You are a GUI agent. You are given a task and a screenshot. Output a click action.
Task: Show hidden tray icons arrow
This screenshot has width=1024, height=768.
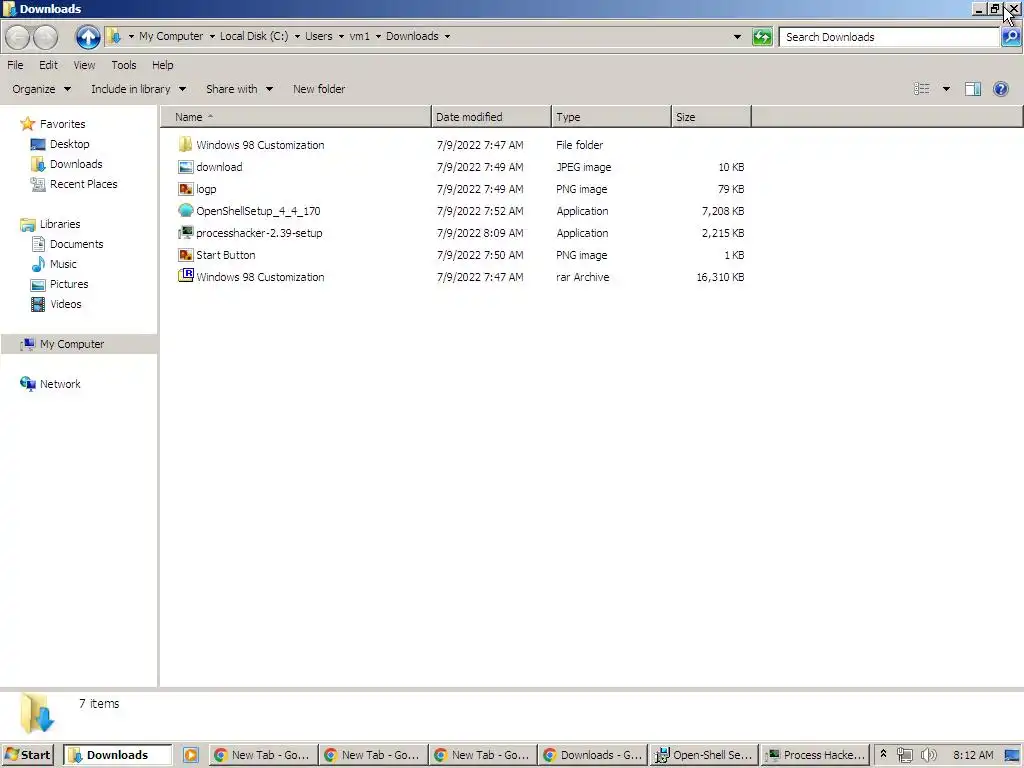(883, 754)
